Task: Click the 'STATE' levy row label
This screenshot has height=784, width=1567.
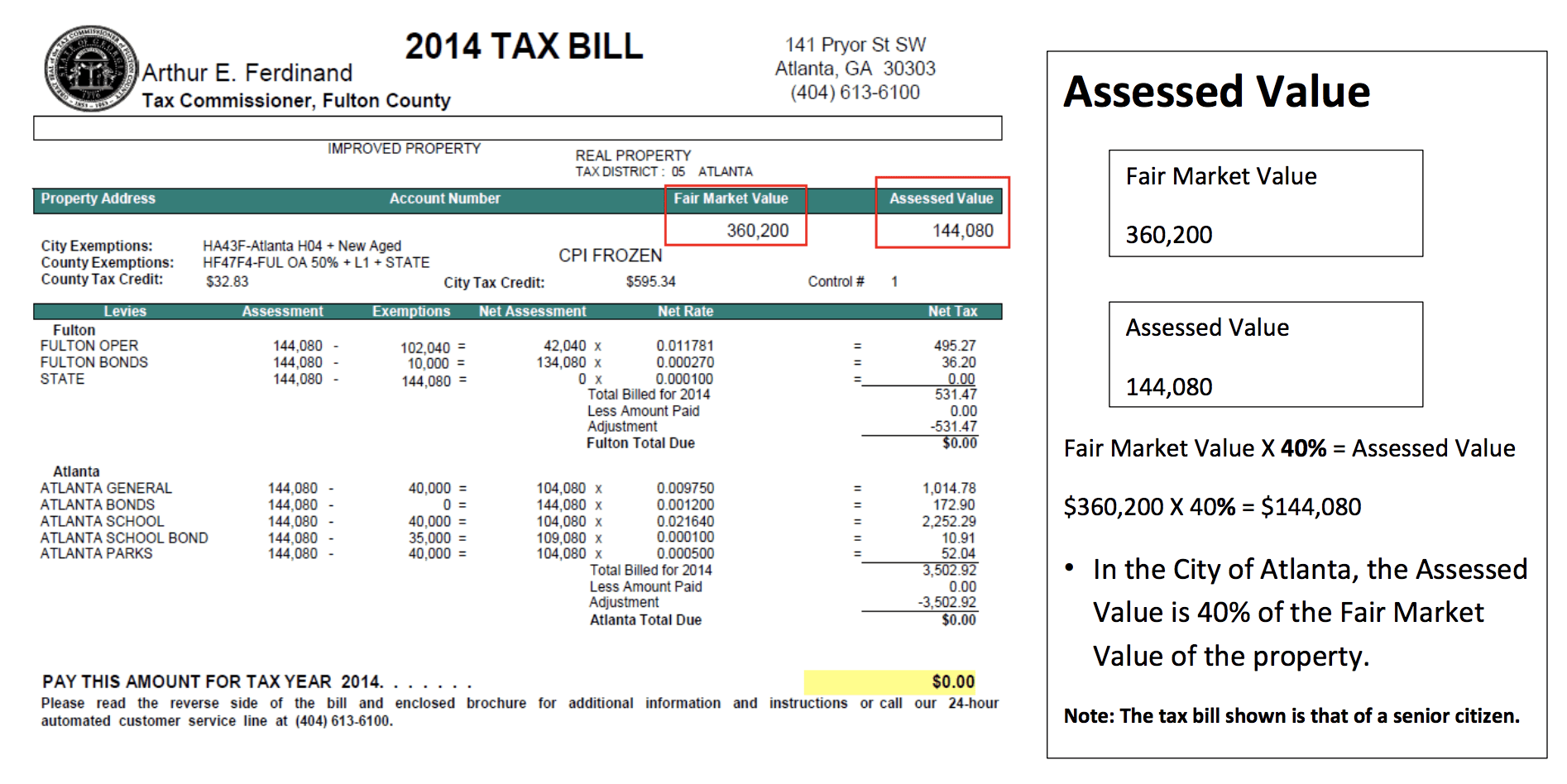Action: (x=62, y=379)
